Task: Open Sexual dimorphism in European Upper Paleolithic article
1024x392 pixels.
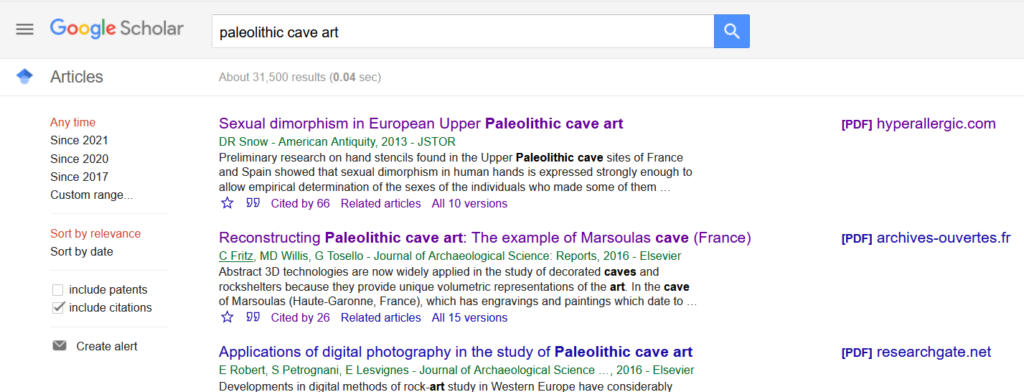Action: click(x=421, y=123)
